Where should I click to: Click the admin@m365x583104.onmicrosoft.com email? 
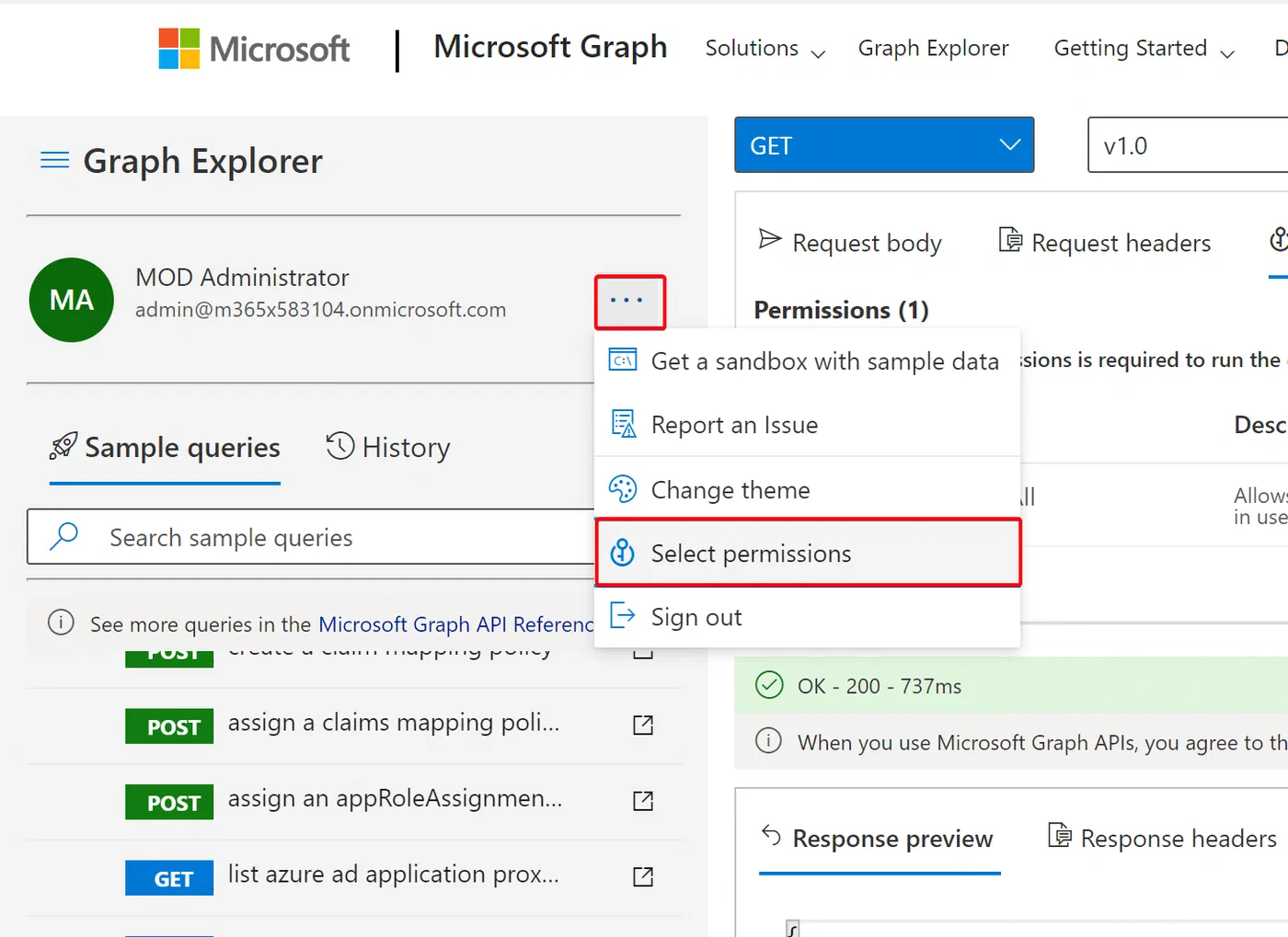(320, 310)
